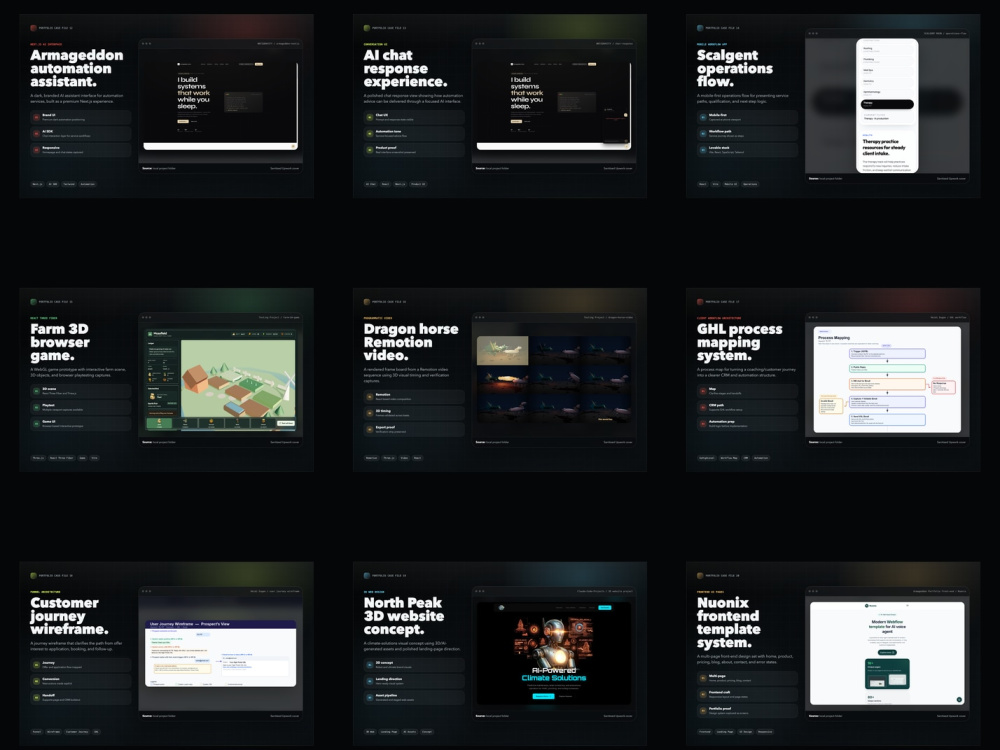Open the Nuonix Webflow template preview
This screenshot has height=750, width=1000.
pos(887,653)
